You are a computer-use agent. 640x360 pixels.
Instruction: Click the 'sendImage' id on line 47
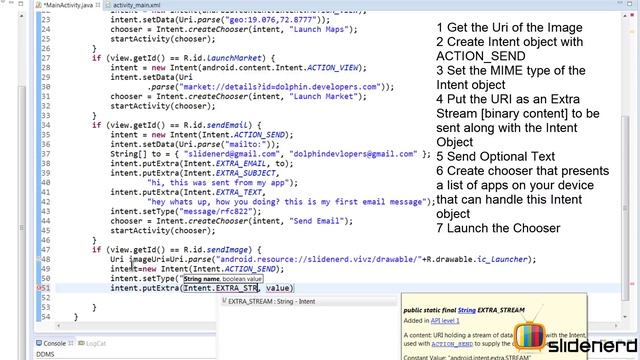pyautogui.click(x=227, y=250)
